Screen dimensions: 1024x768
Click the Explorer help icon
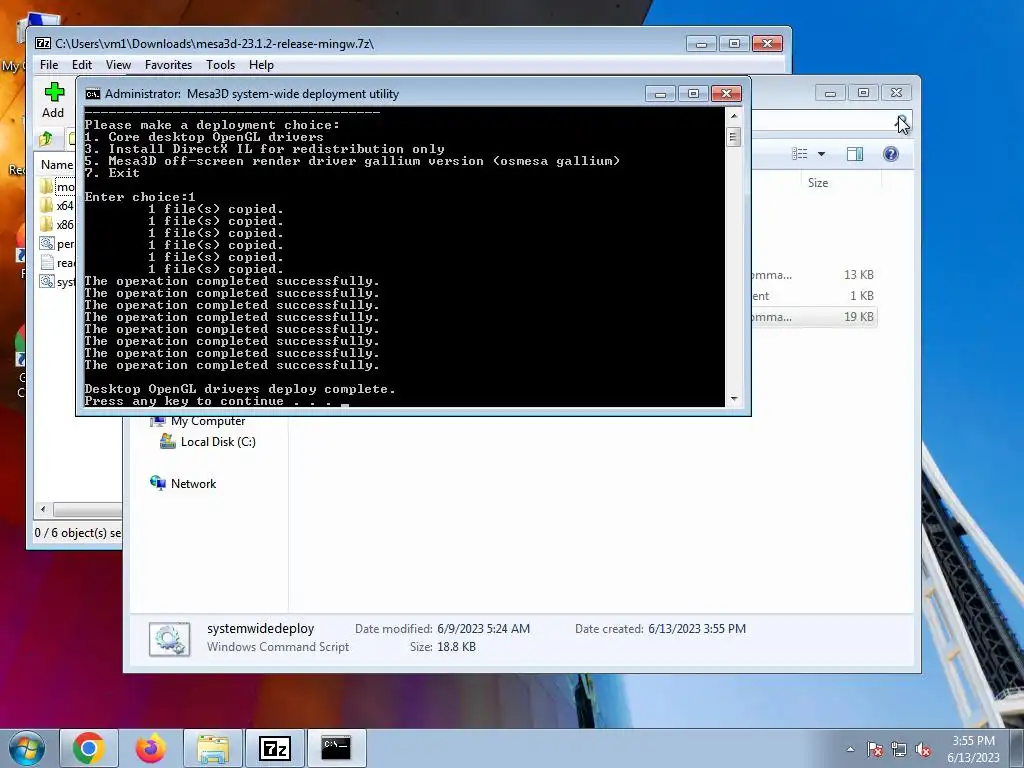(x=891, y=153)
